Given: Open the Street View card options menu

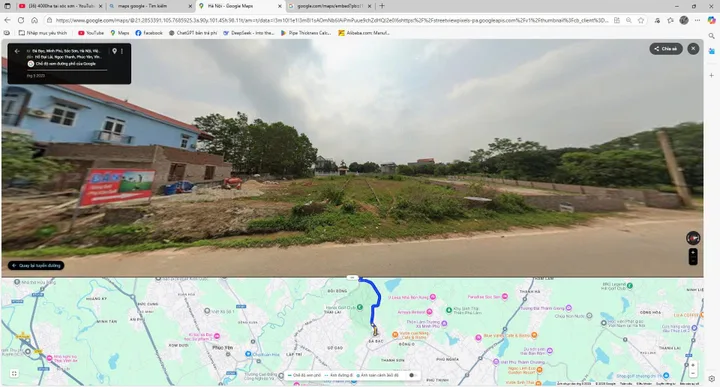Looking at the screenshot, I should [x=122, y=51].
